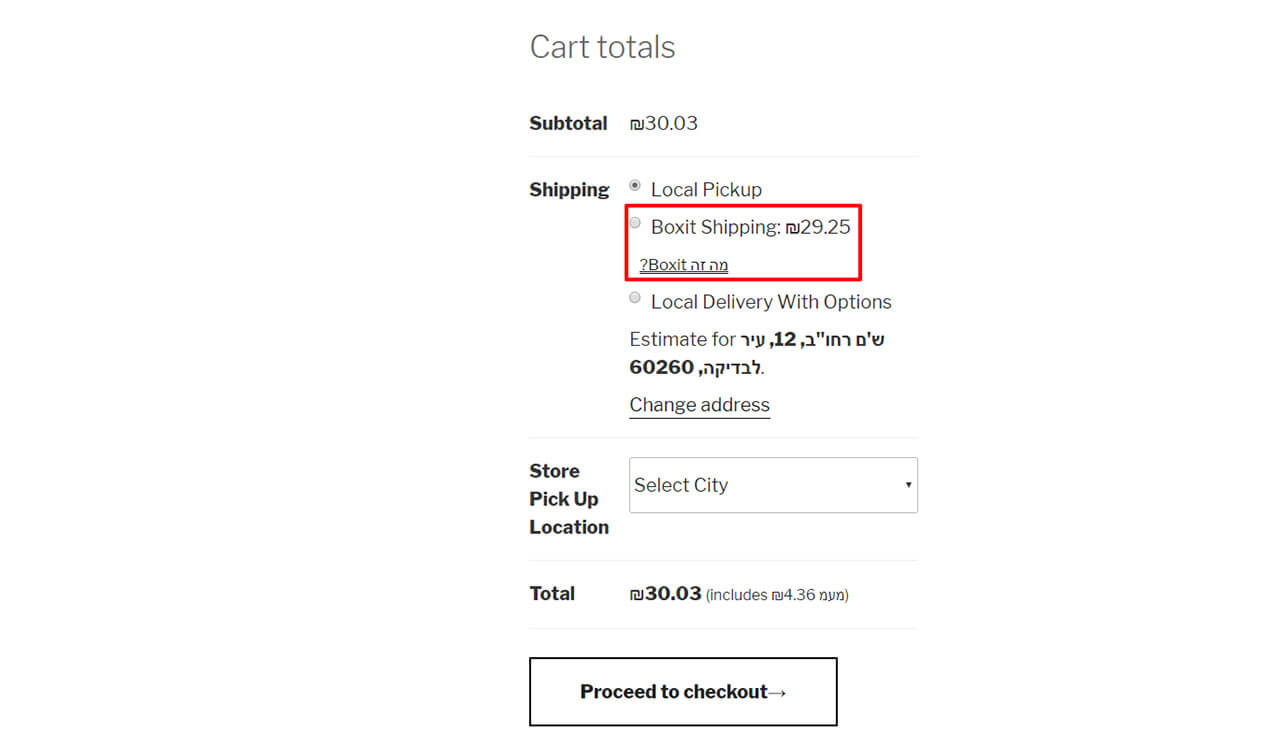Image resolution: width=1280 pixels, height=746 pixels.
Task: Open the Select City dropdown
Action: click(x=772, y=485)
